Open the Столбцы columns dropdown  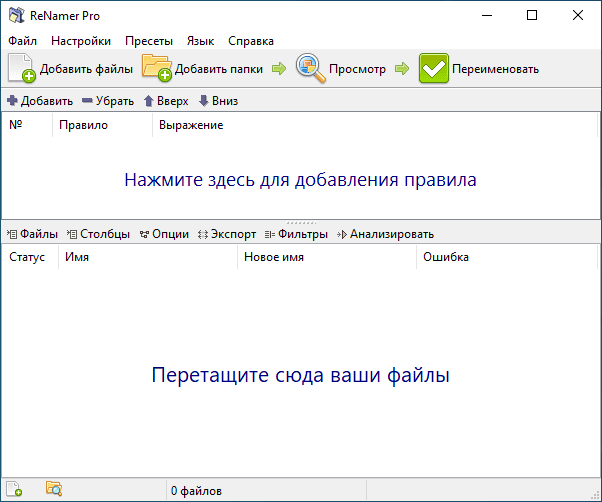[x=98, y=234]
